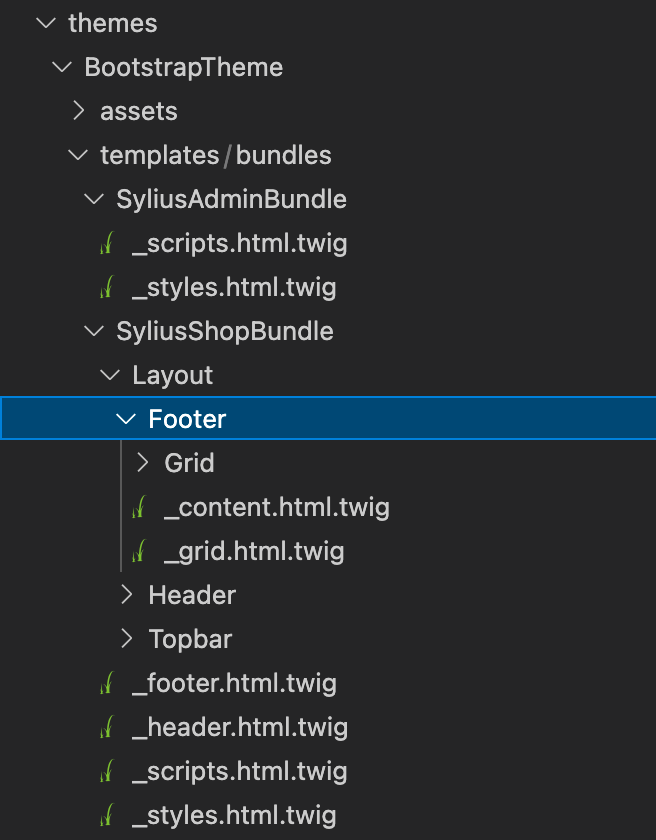Image resolution: width=656 pixels, height=840 pixels.
Task: Collapse the BootstrapTheme folder chevron
Action: (x=62, y=66)
